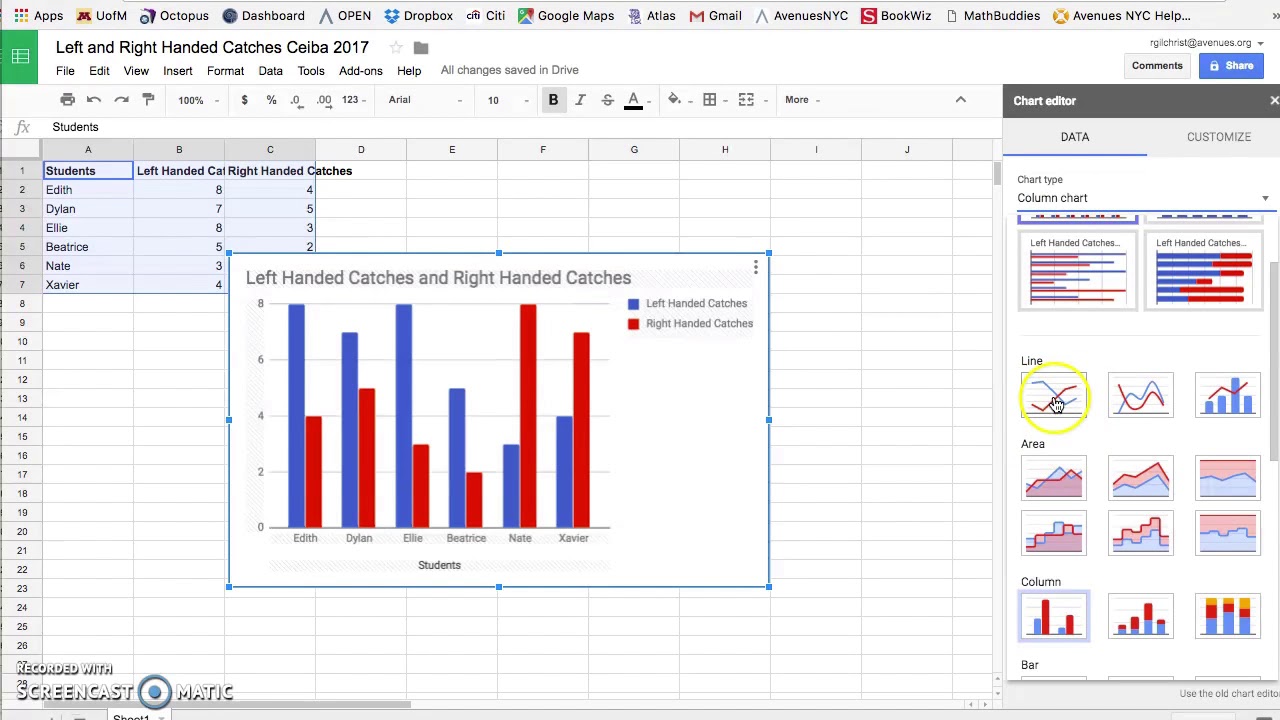Click the Use the old chart editor link
The height and width of the screenshot is (720, 1280).
(1228, 694)
